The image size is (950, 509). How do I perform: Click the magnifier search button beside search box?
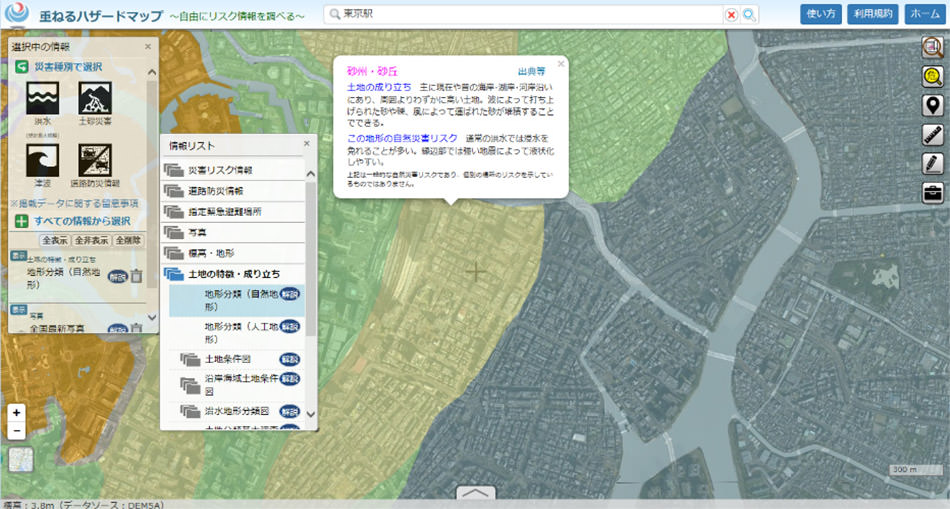point(749,15)
